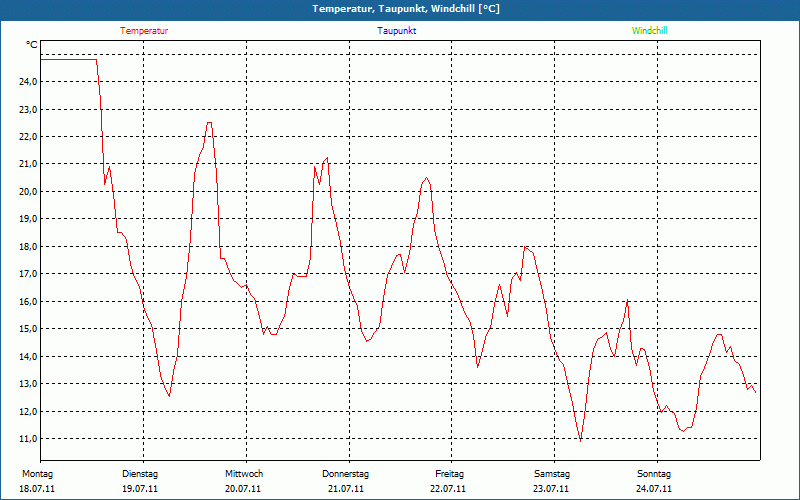Click the 15,0 value on the y-axis

pyautogui.click(x=28, y=329)
